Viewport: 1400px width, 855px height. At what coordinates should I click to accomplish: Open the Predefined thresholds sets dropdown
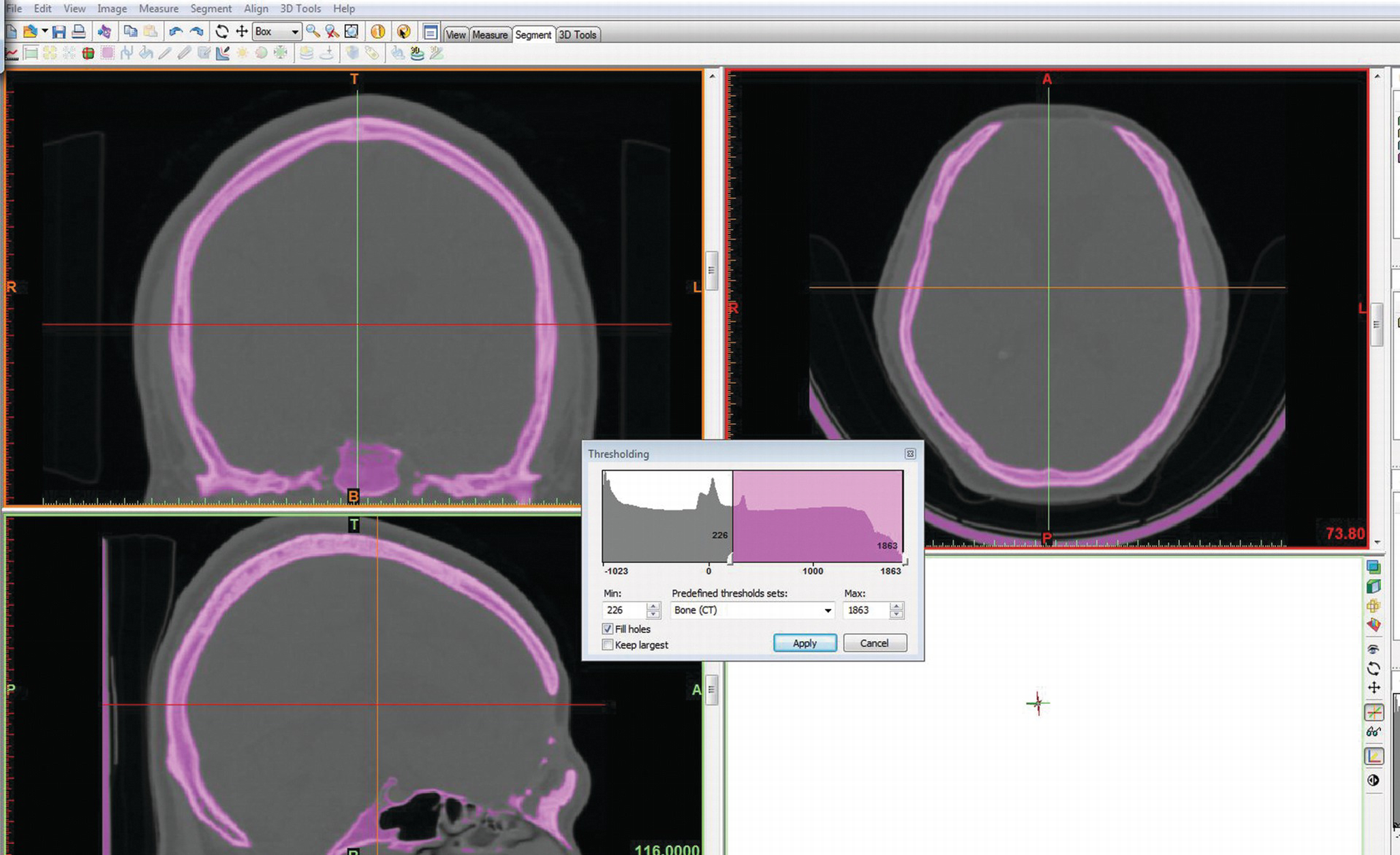[827, 610]
